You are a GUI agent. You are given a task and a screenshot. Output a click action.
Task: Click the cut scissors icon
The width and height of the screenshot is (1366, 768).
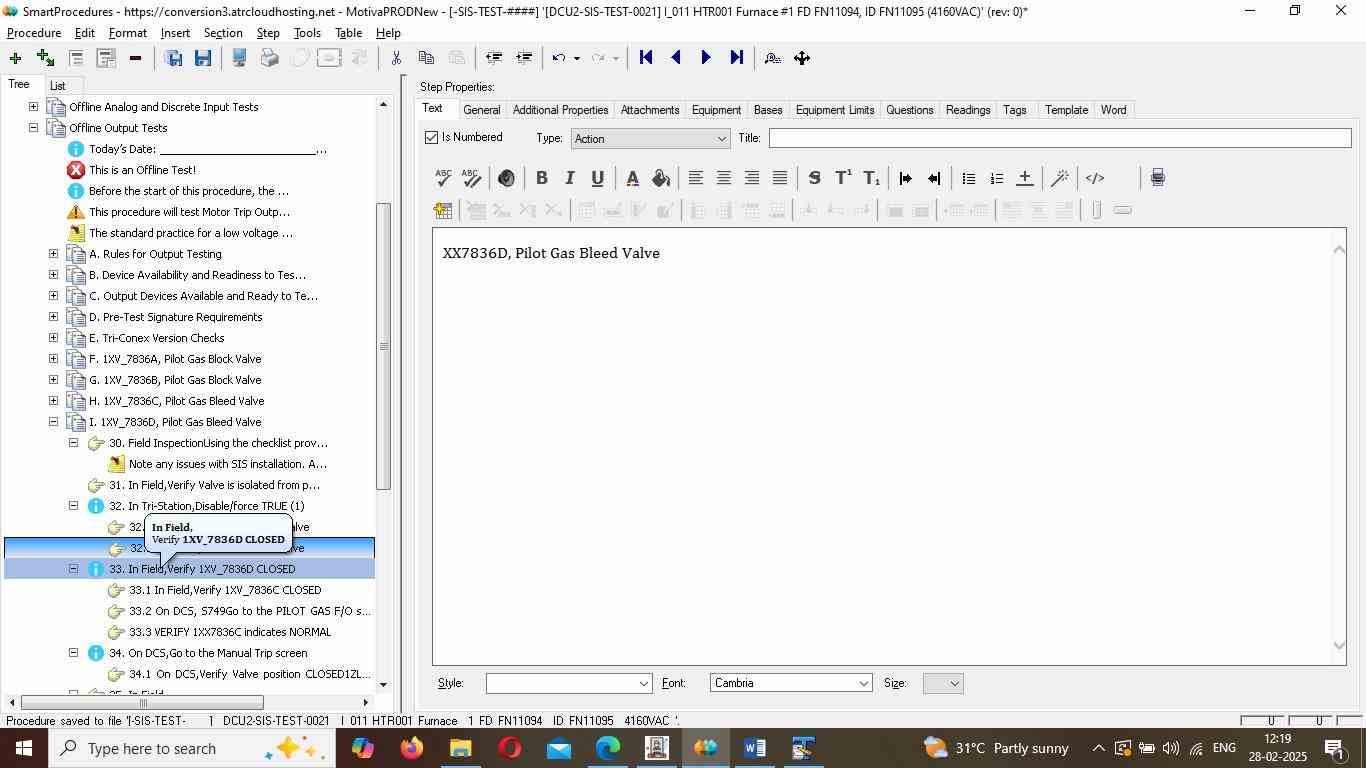tap(396, 58)
